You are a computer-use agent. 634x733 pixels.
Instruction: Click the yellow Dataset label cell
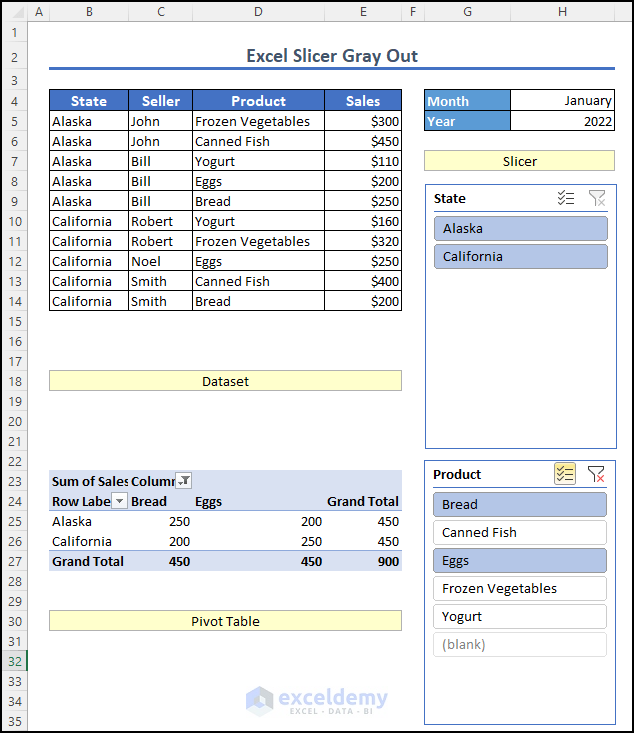(225, 381)
